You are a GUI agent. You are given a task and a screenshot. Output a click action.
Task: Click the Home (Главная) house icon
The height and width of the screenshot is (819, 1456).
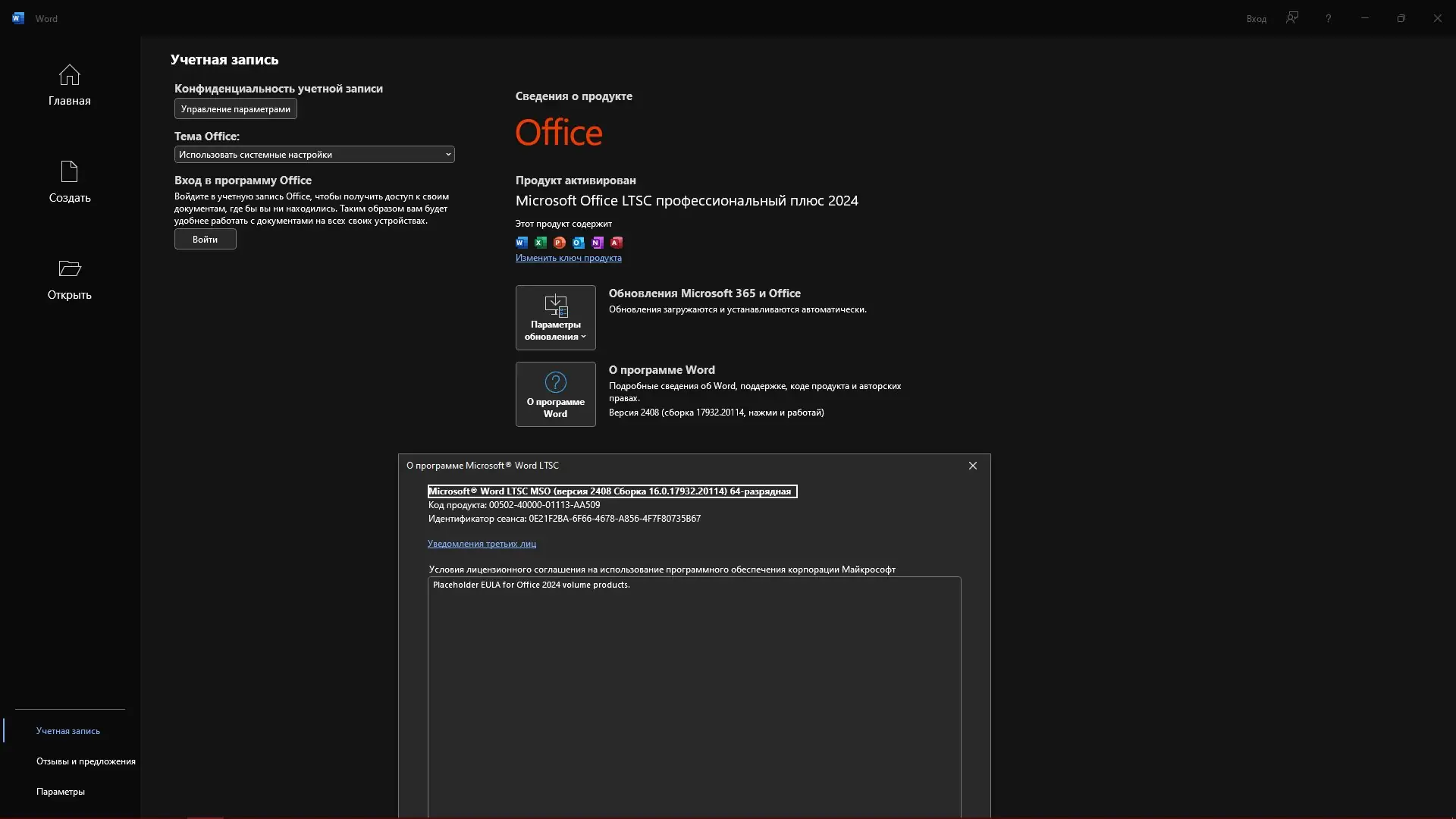coord(69,75)
